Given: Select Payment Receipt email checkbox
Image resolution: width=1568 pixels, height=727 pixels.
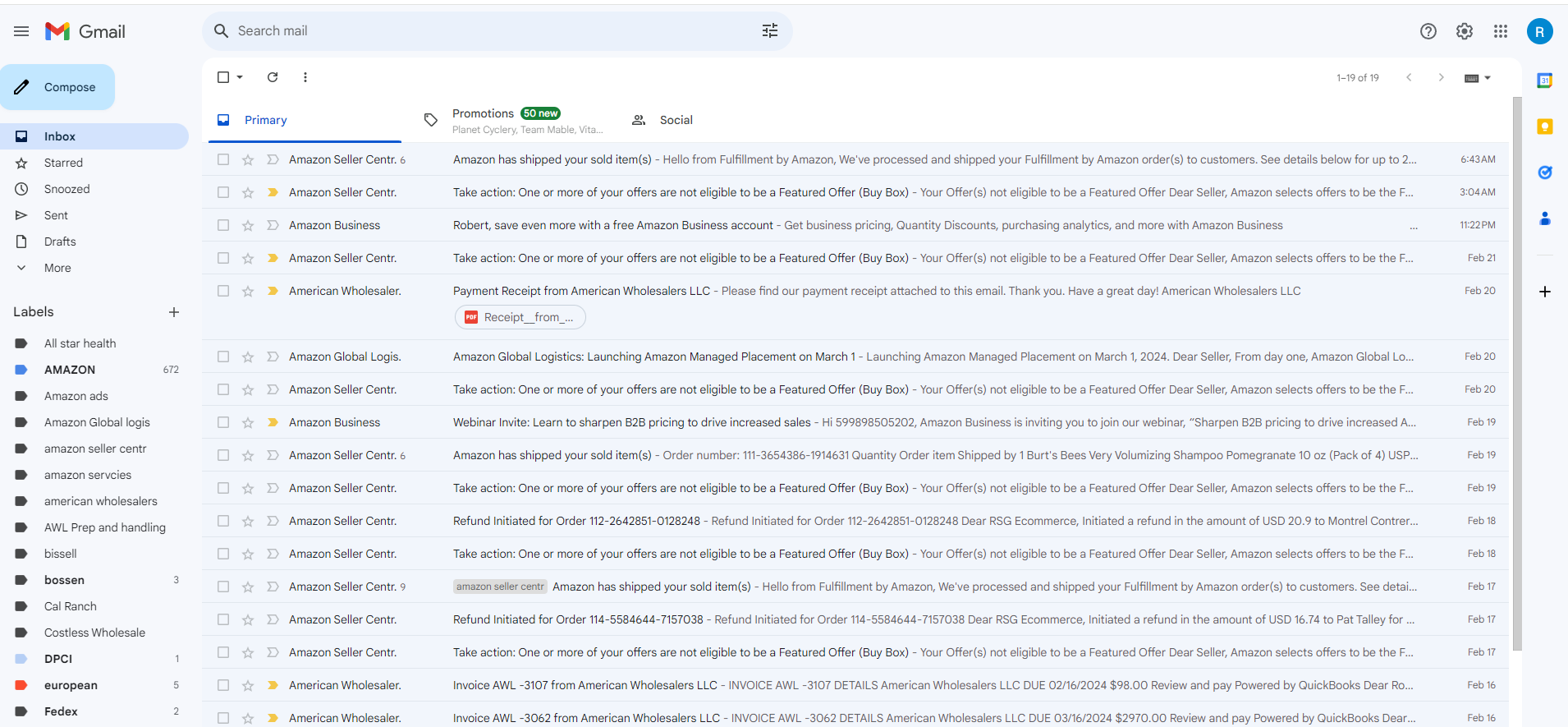Looking at the screenshot, I should [x=223, y=291].
